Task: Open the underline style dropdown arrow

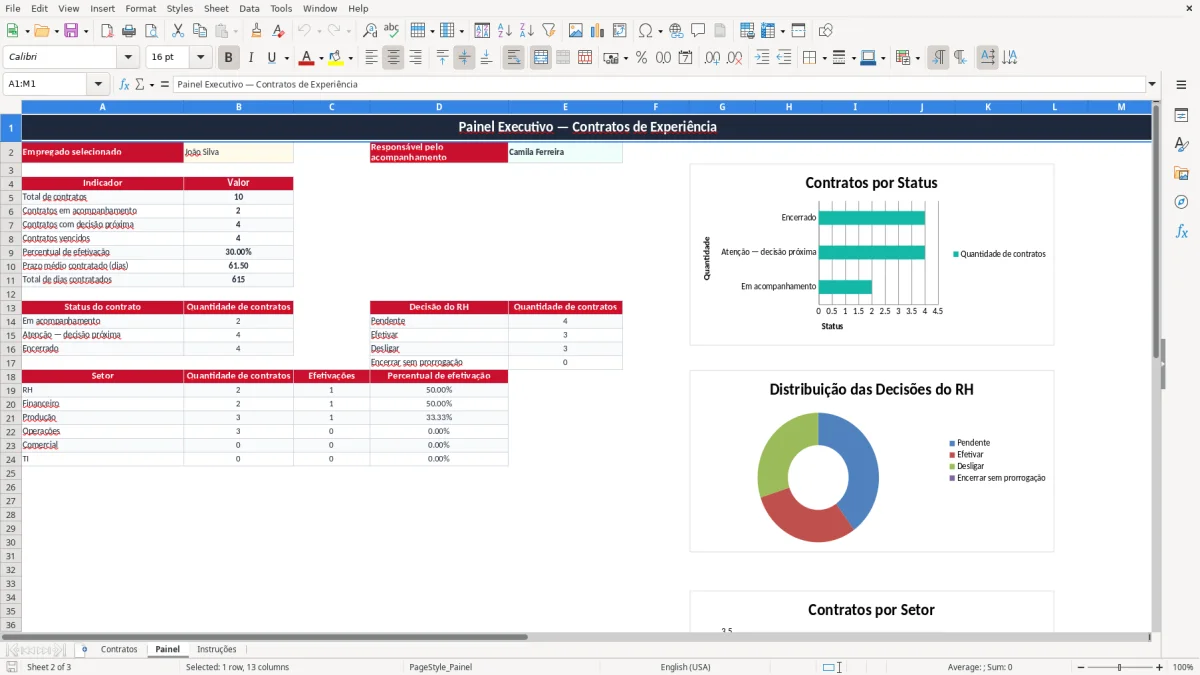Action: coord(286,58)
